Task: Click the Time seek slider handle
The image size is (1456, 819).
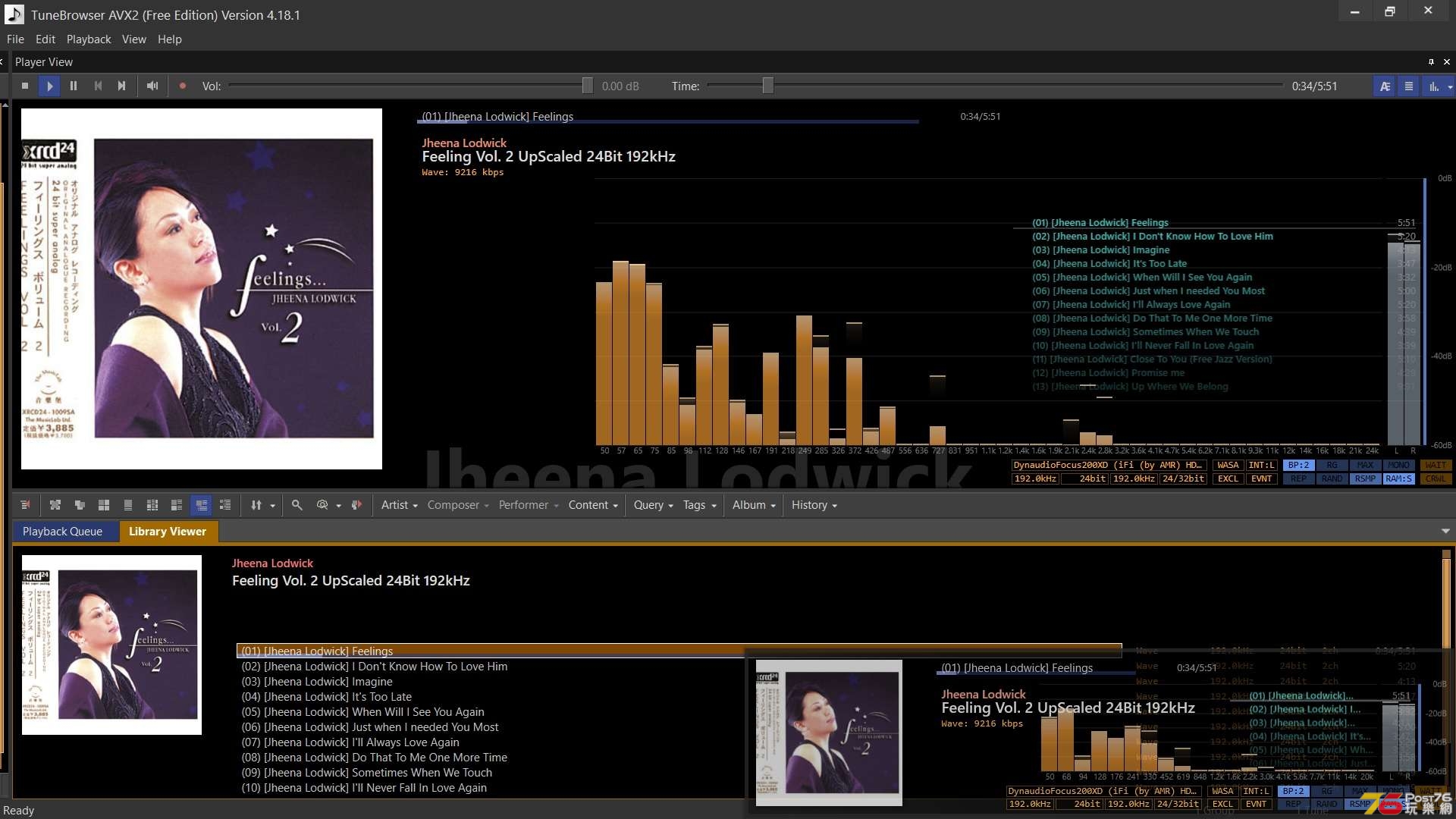Action: pyautogui.click(x=767, y=86)
